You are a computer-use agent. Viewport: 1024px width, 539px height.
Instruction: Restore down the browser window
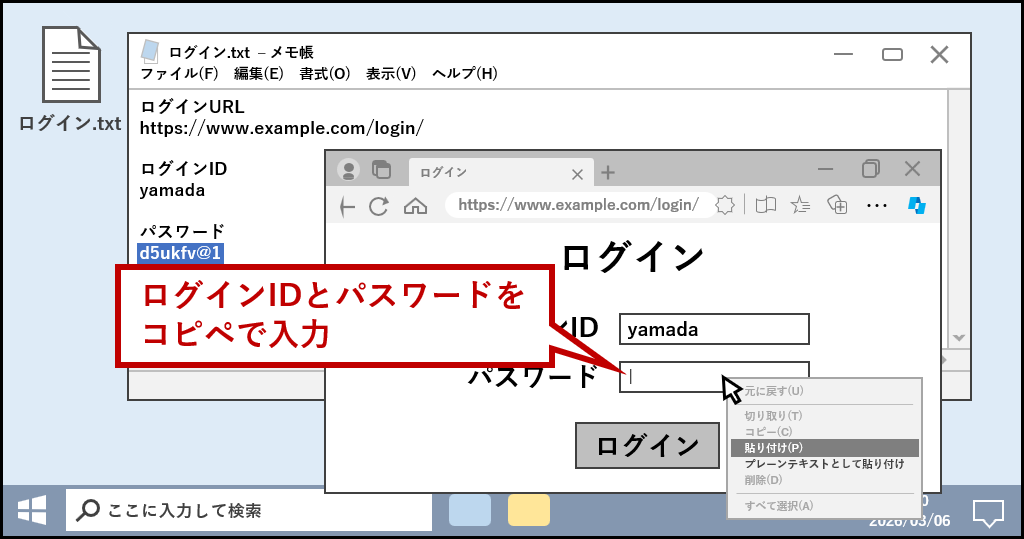click(x=871, y=169)
